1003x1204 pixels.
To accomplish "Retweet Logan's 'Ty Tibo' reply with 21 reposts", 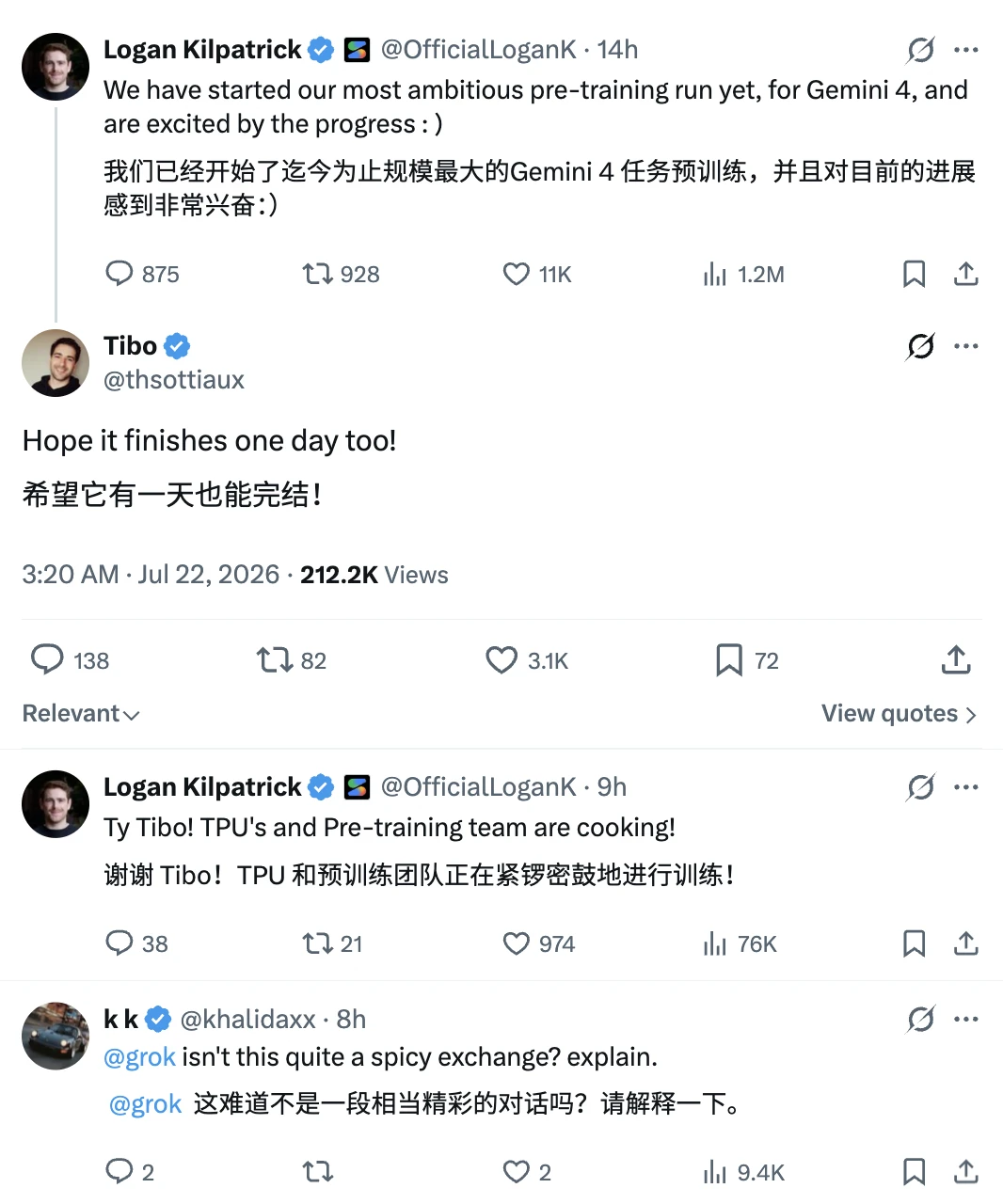I will tap(317, 943).
